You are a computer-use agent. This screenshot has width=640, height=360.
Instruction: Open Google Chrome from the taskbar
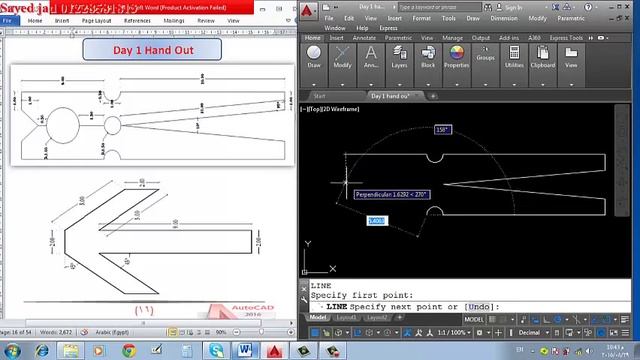[x=129, y=351]
